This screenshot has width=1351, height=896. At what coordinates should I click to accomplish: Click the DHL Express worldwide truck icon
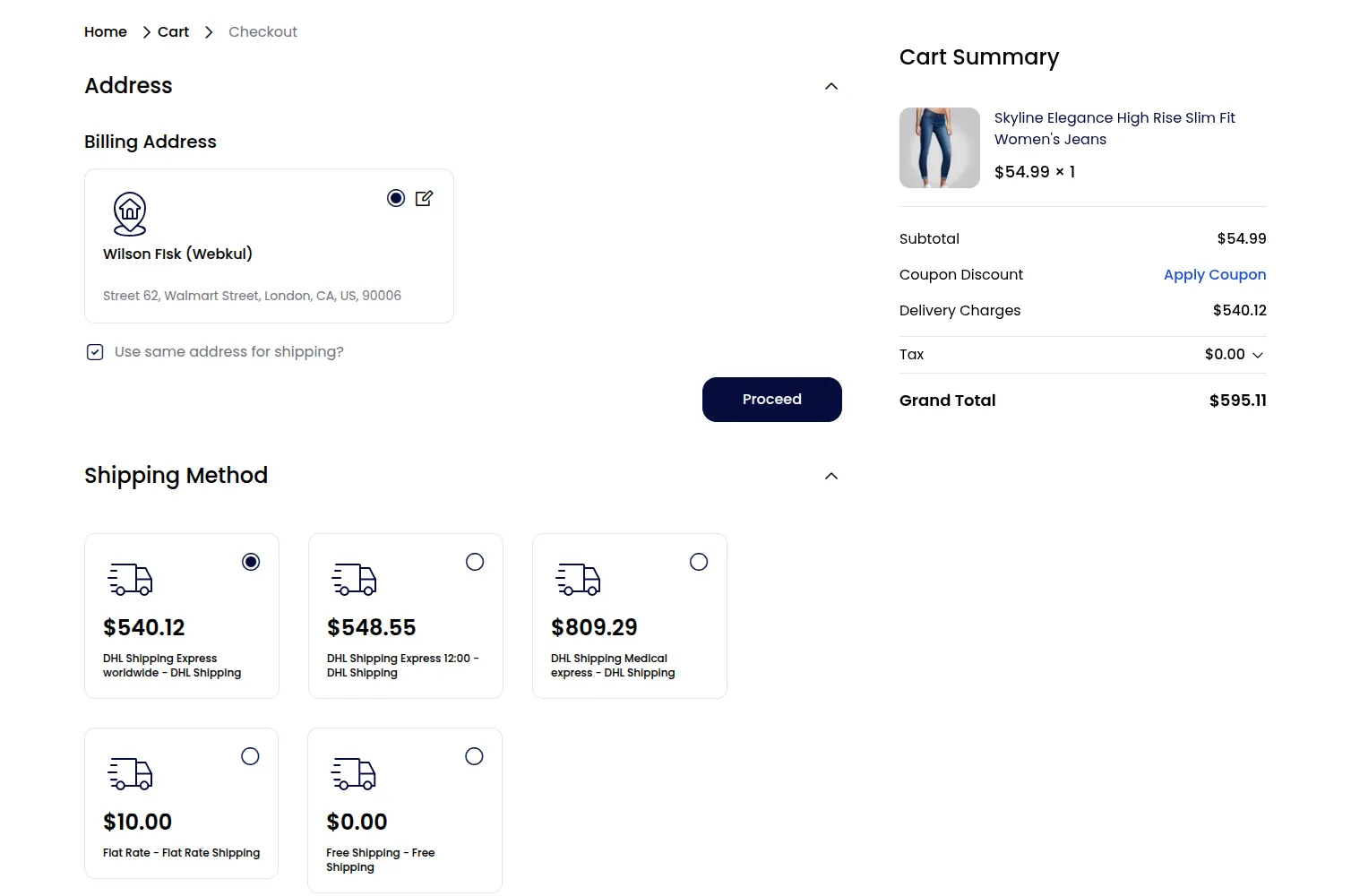point(131,579)
